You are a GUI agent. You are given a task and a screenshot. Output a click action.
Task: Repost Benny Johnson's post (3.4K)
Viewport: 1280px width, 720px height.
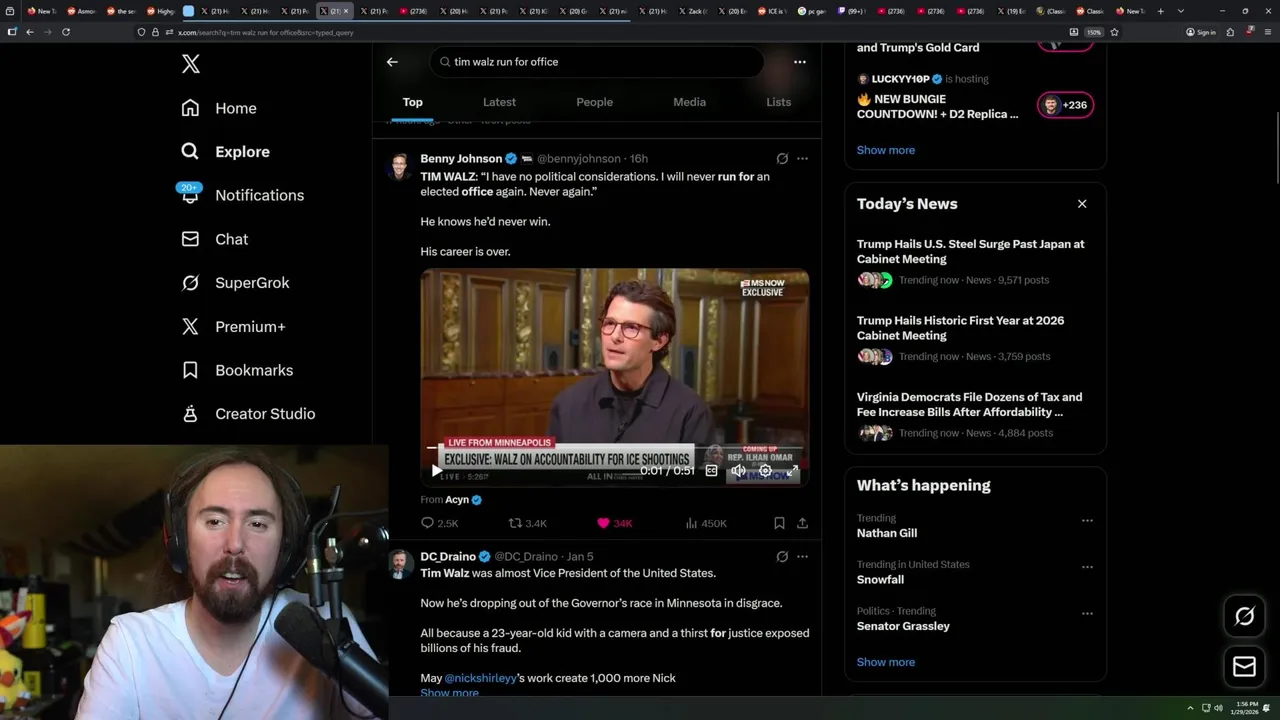[527, 523]
